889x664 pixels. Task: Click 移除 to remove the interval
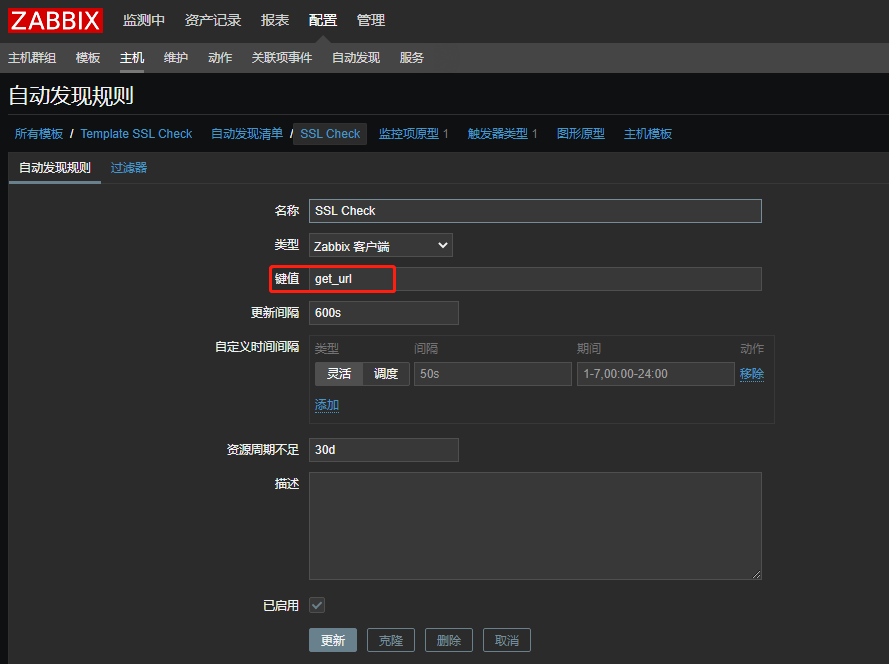point(752,374)
